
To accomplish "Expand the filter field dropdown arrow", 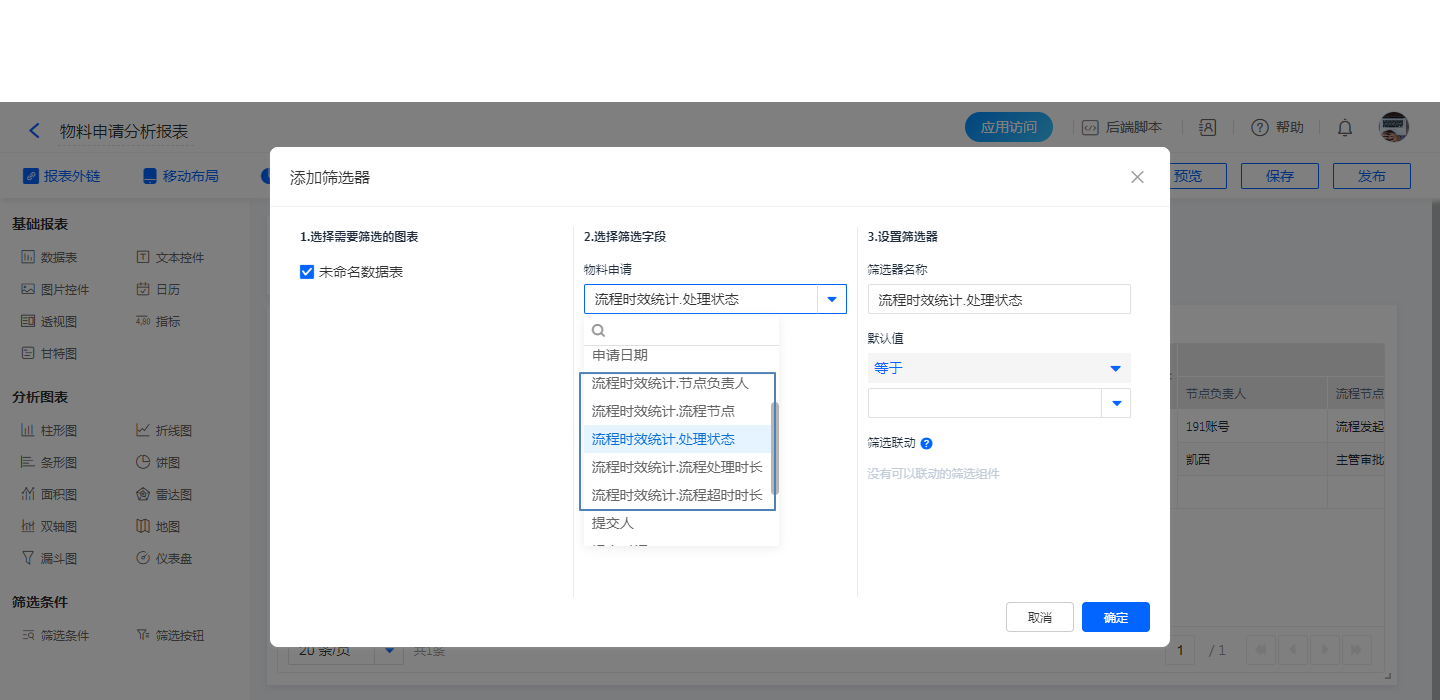I will pyautogui.click(x=831, y=299).
